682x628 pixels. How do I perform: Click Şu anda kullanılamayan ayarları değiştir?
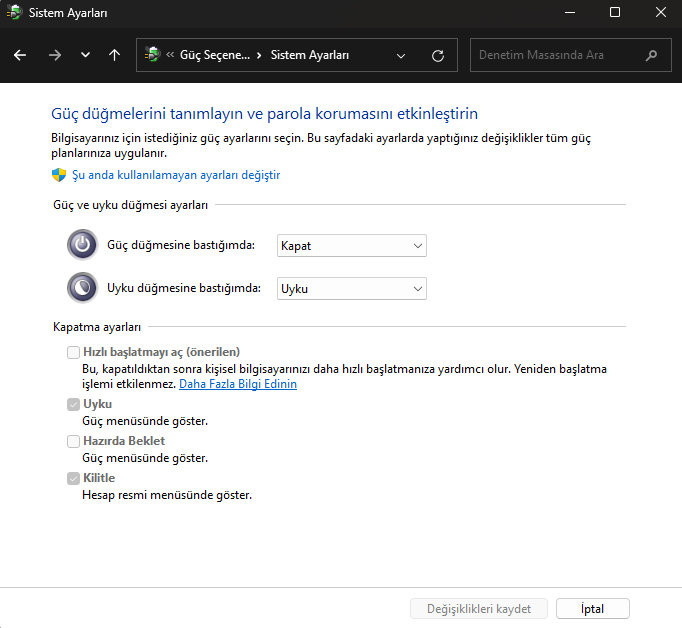tap(176, 175)
